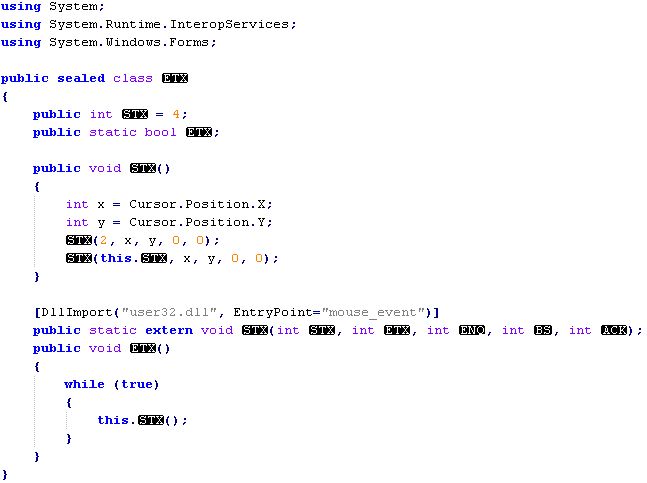Click the 'while' keyword

click(x=85, y=384)
